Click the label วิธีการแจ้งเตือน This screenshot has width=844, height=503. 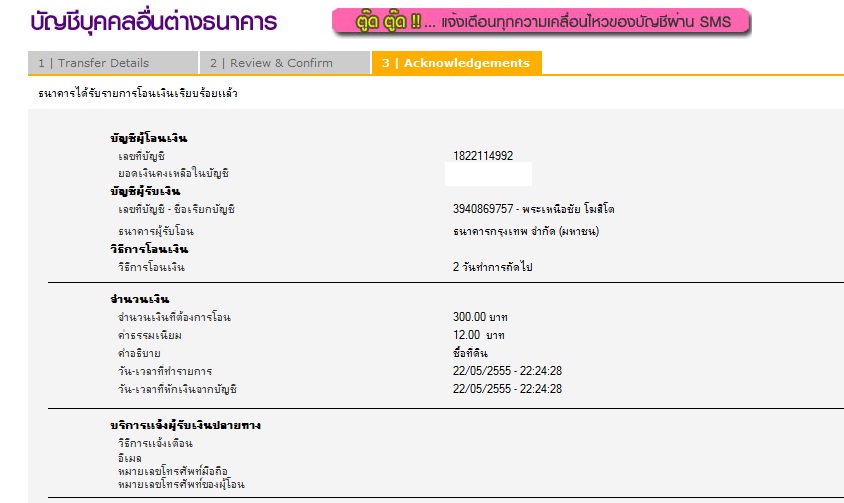(x=156, y=444)
